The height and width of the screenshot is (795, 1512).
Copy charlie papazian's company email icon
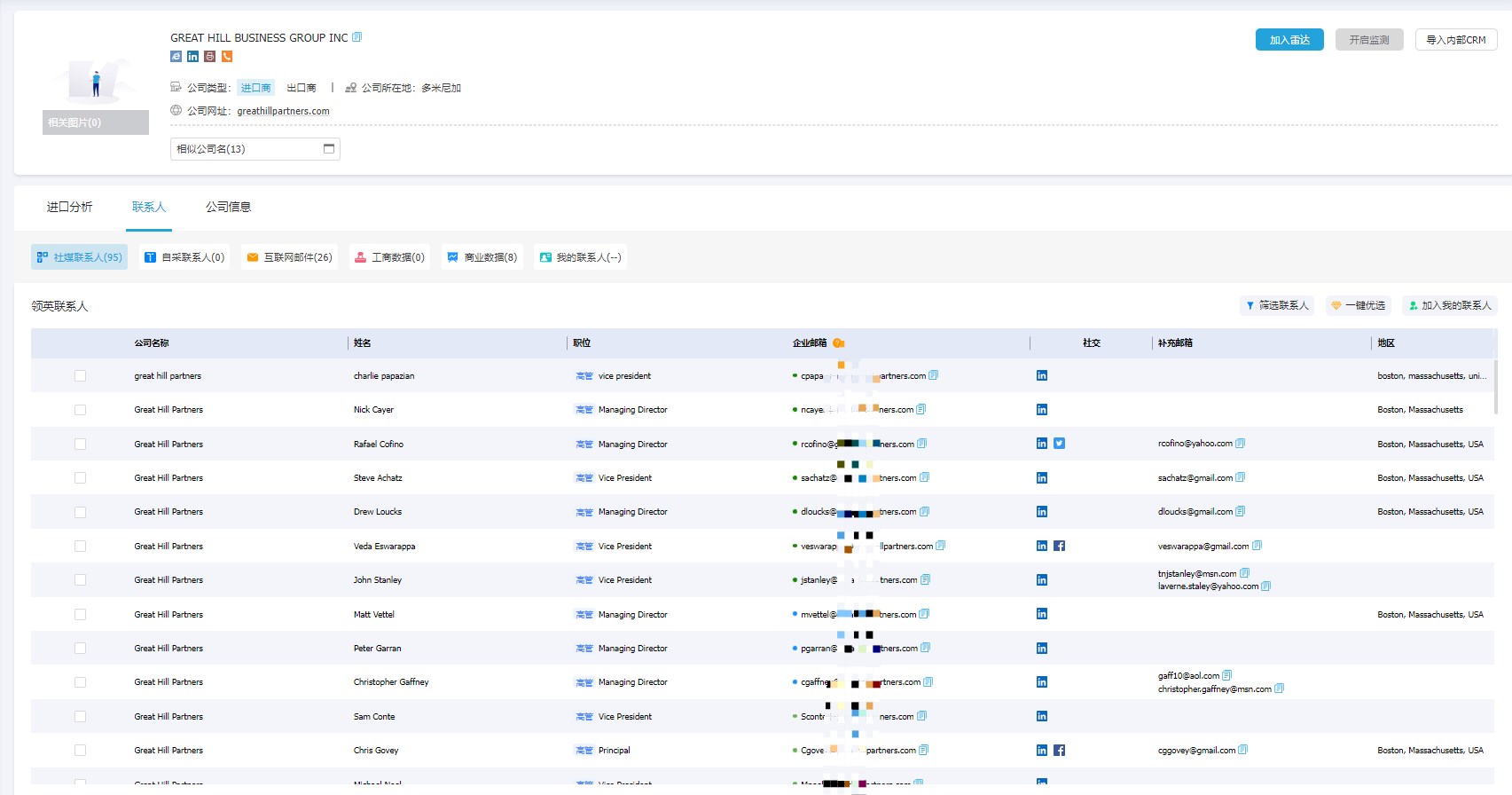pos(933,375)
